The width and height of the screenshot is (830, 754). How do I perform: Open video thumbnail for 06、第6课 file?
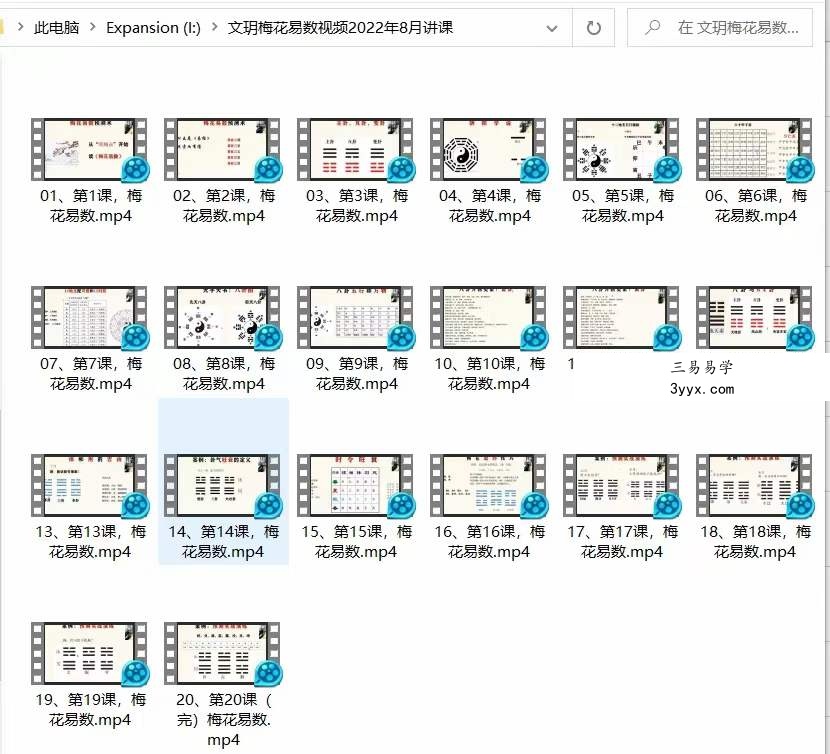pos(754,149)
